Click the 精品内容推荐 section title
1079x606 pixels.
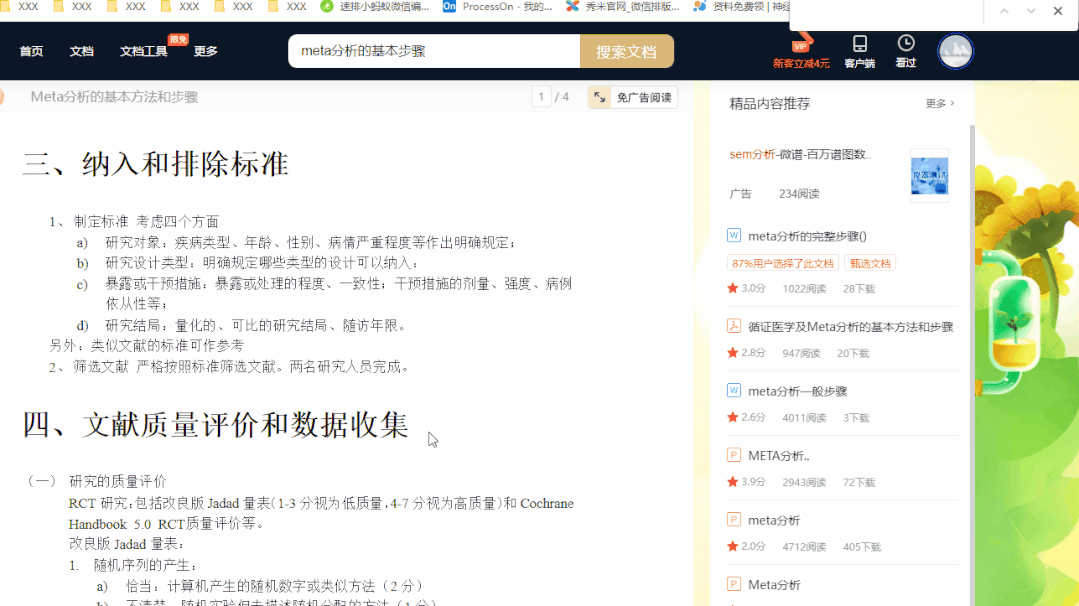coord(769,104)
